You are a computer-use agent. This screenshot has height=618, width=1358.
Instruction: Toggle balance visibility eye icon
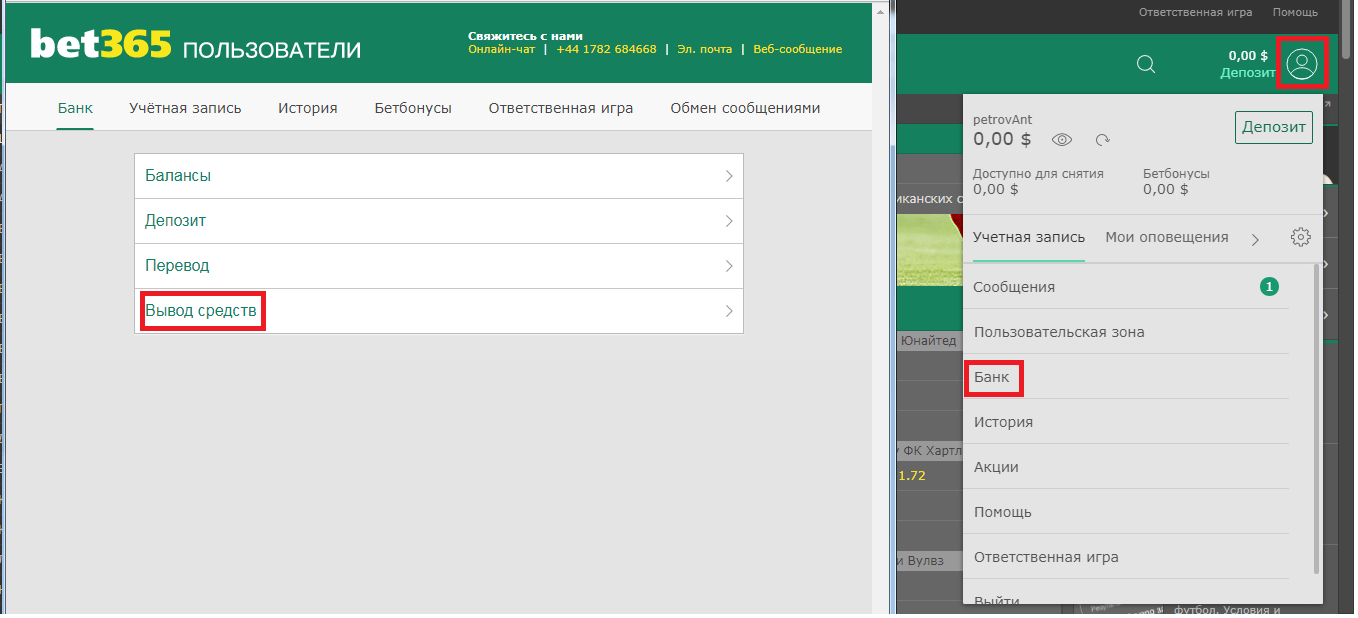pos(1061,140)
